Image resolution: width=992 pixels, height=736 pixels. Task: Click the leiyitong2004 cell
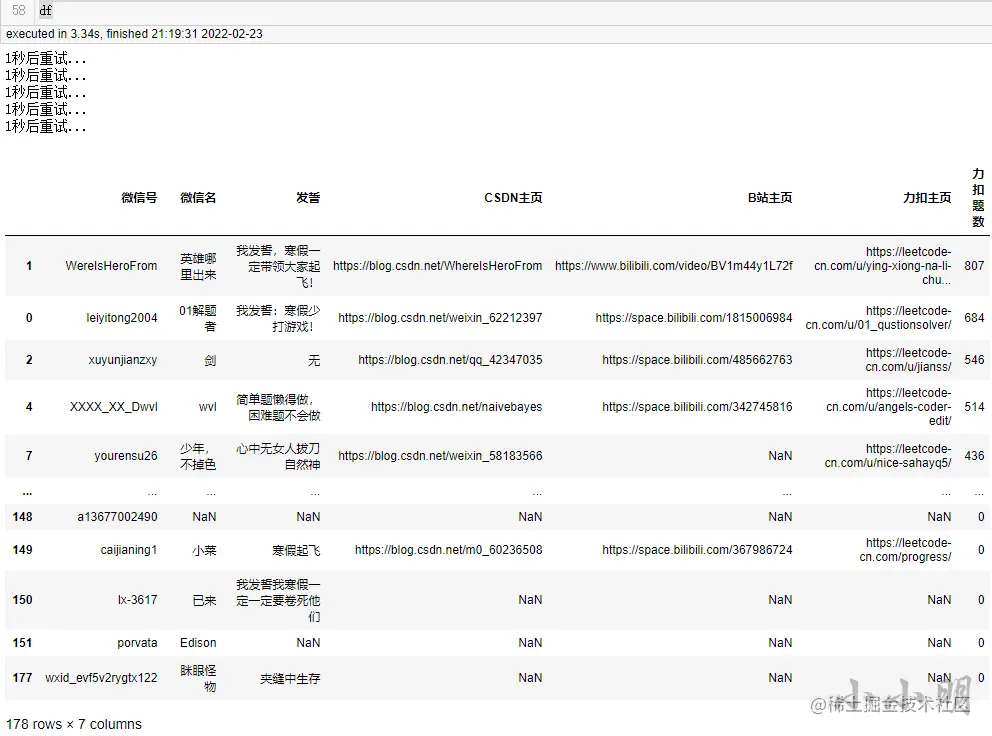tap(122, 318)
